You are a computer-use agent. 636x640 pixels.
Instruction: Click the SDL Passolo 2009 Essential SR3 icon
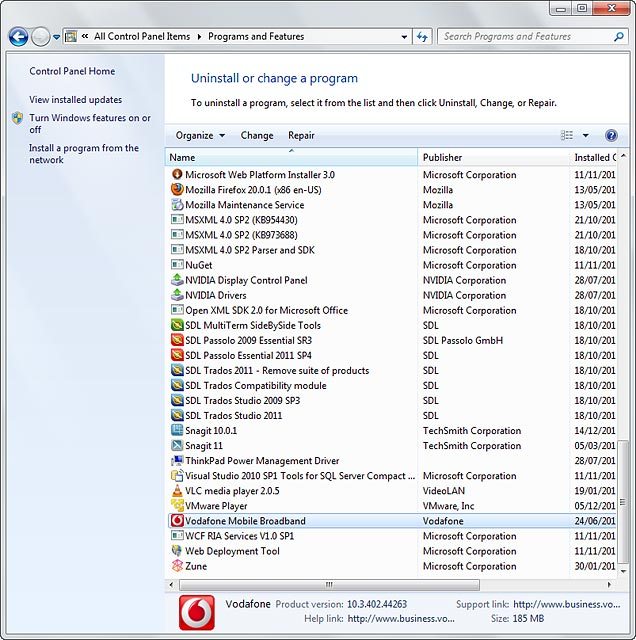pyautogui.click(x=177, y=340)
